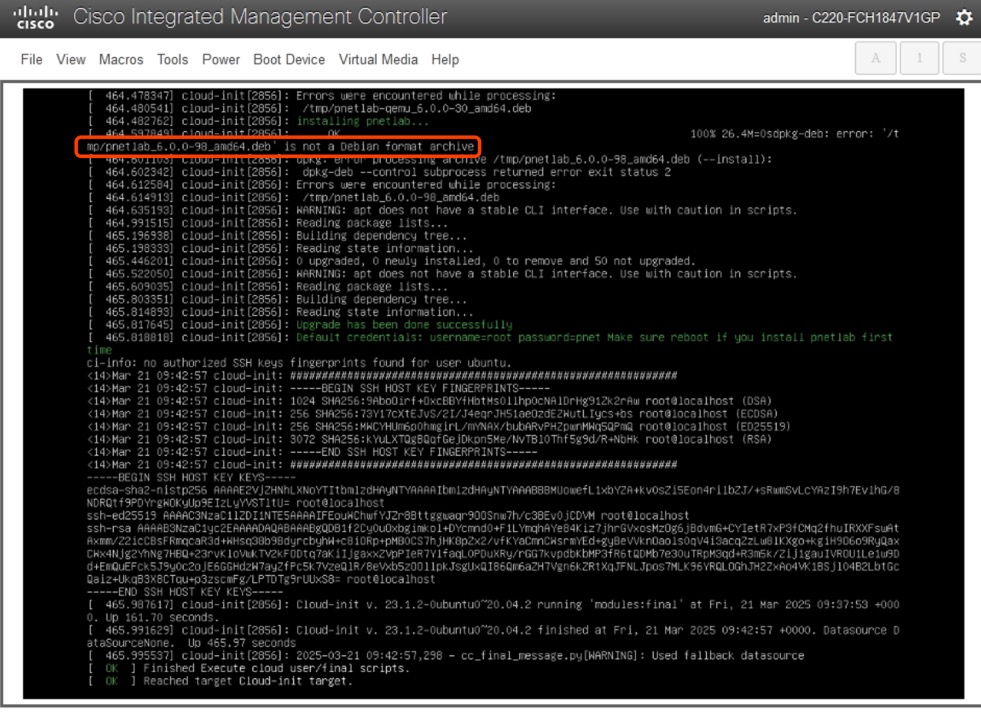Click the 'Reached target Cloud-init target' line

(x=240, y=681)
